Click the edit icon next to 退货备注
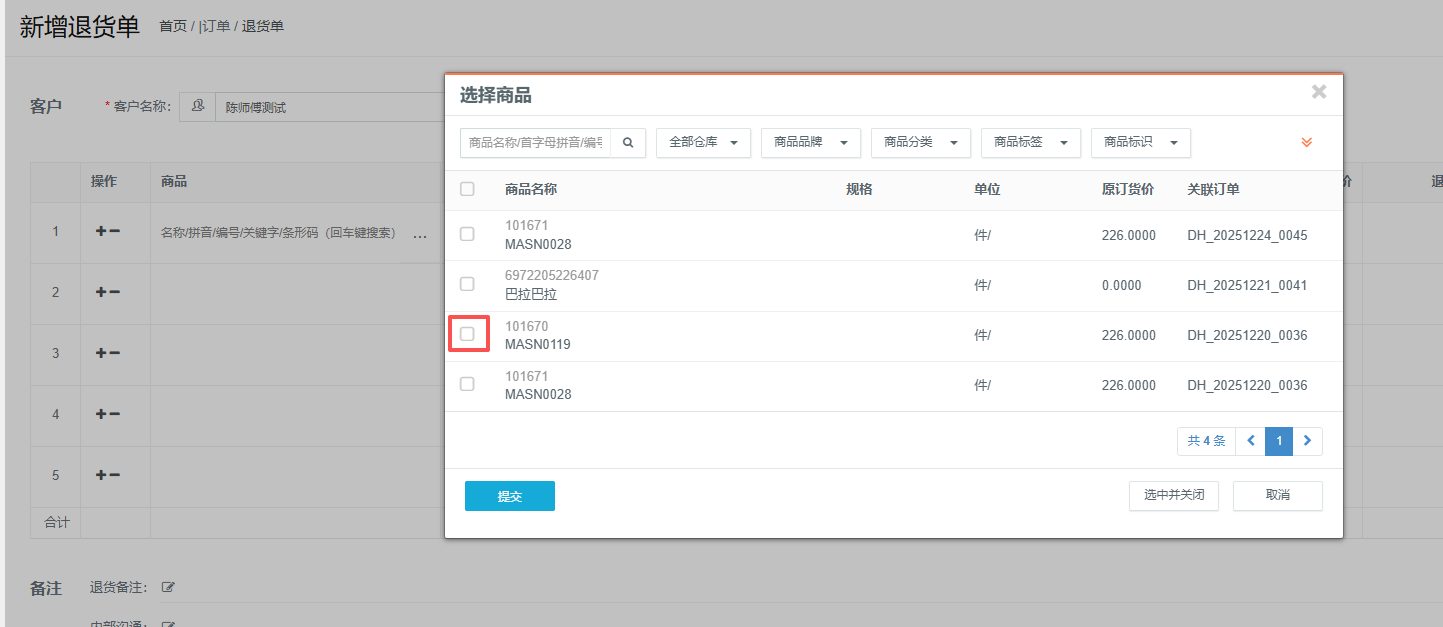 [x=168, y=587]
